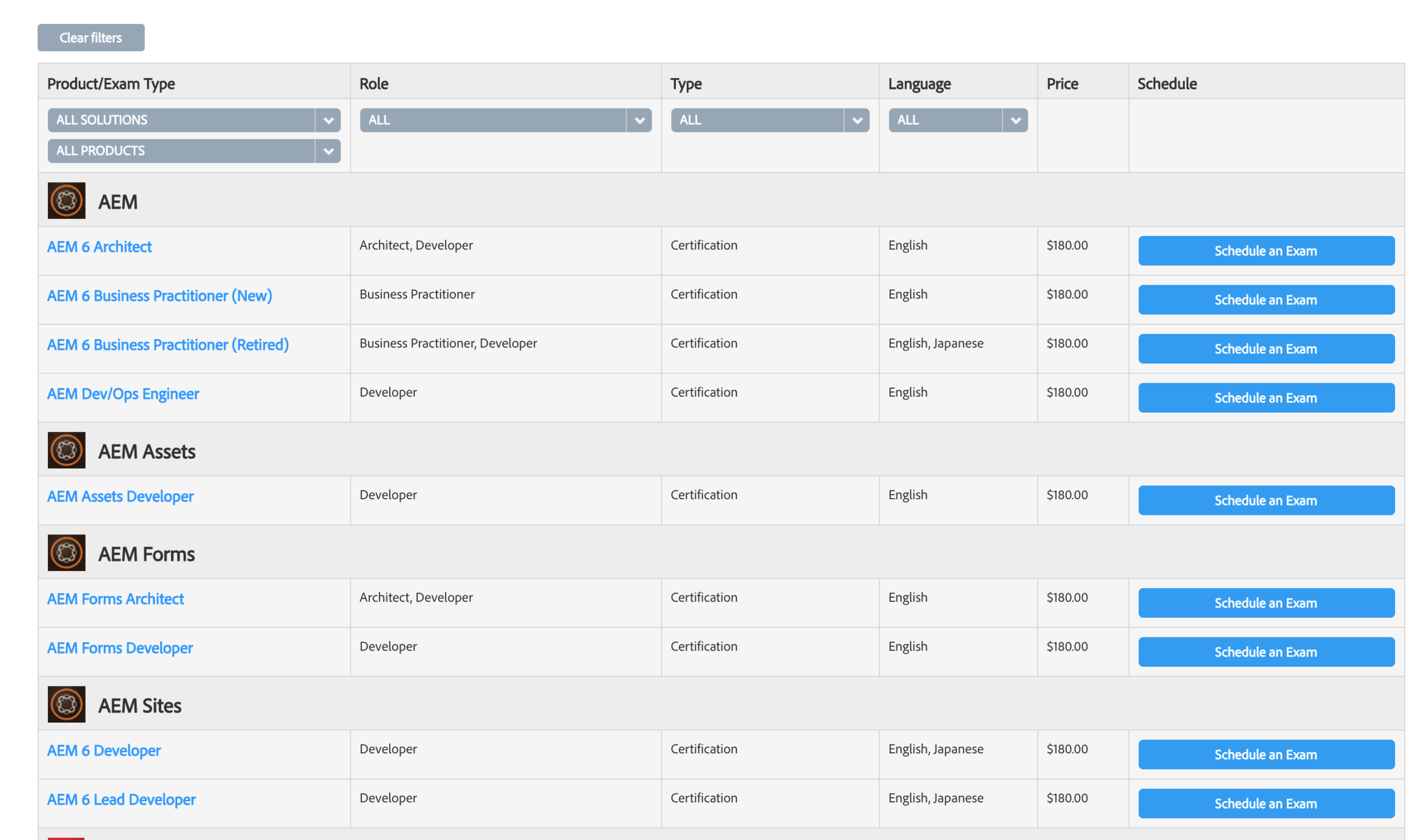
Task: Open the AEM 6 Developer link
Action: (104, 750)
